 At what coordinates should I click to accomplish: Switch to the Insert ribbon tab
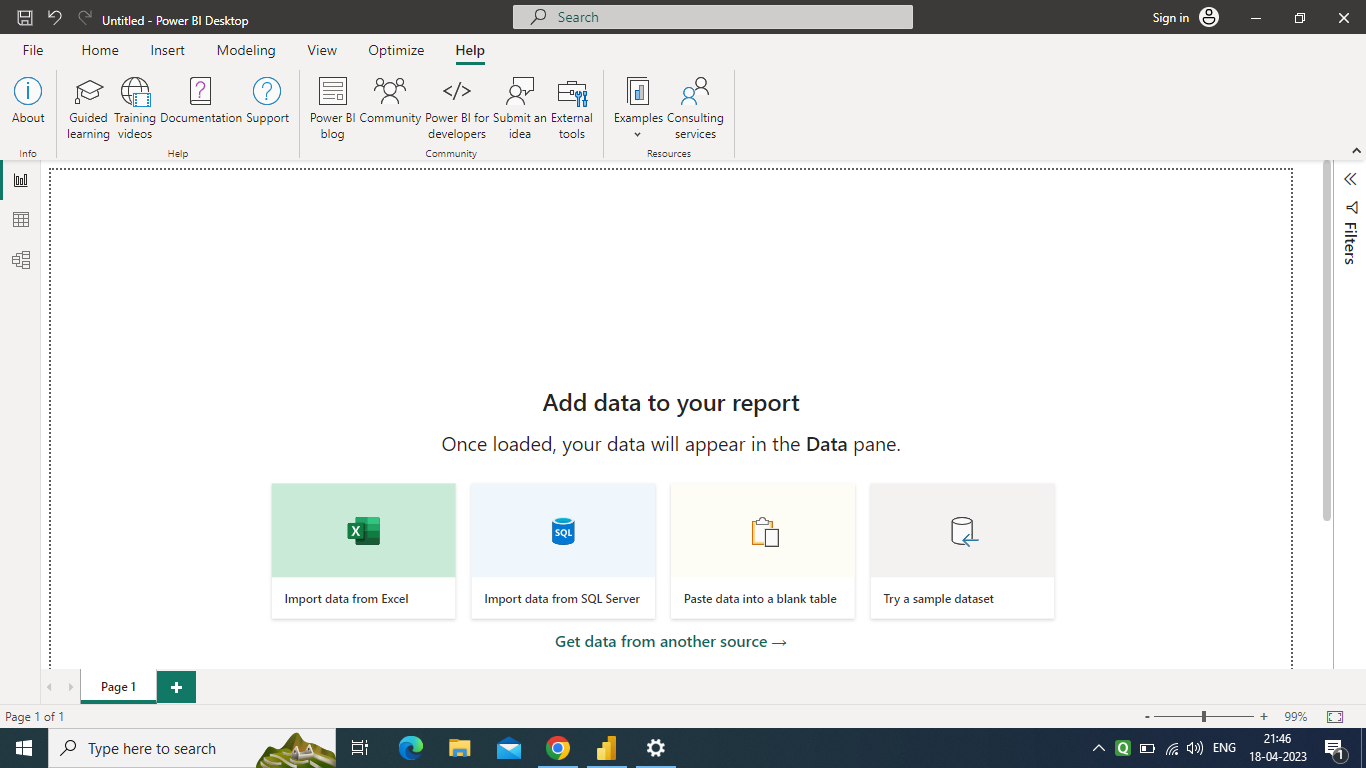[167, 50]
